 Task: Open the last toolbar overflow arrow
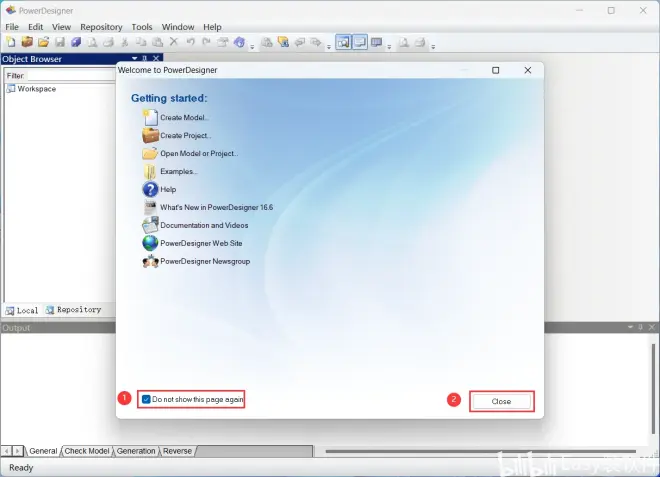pos(433,47)
